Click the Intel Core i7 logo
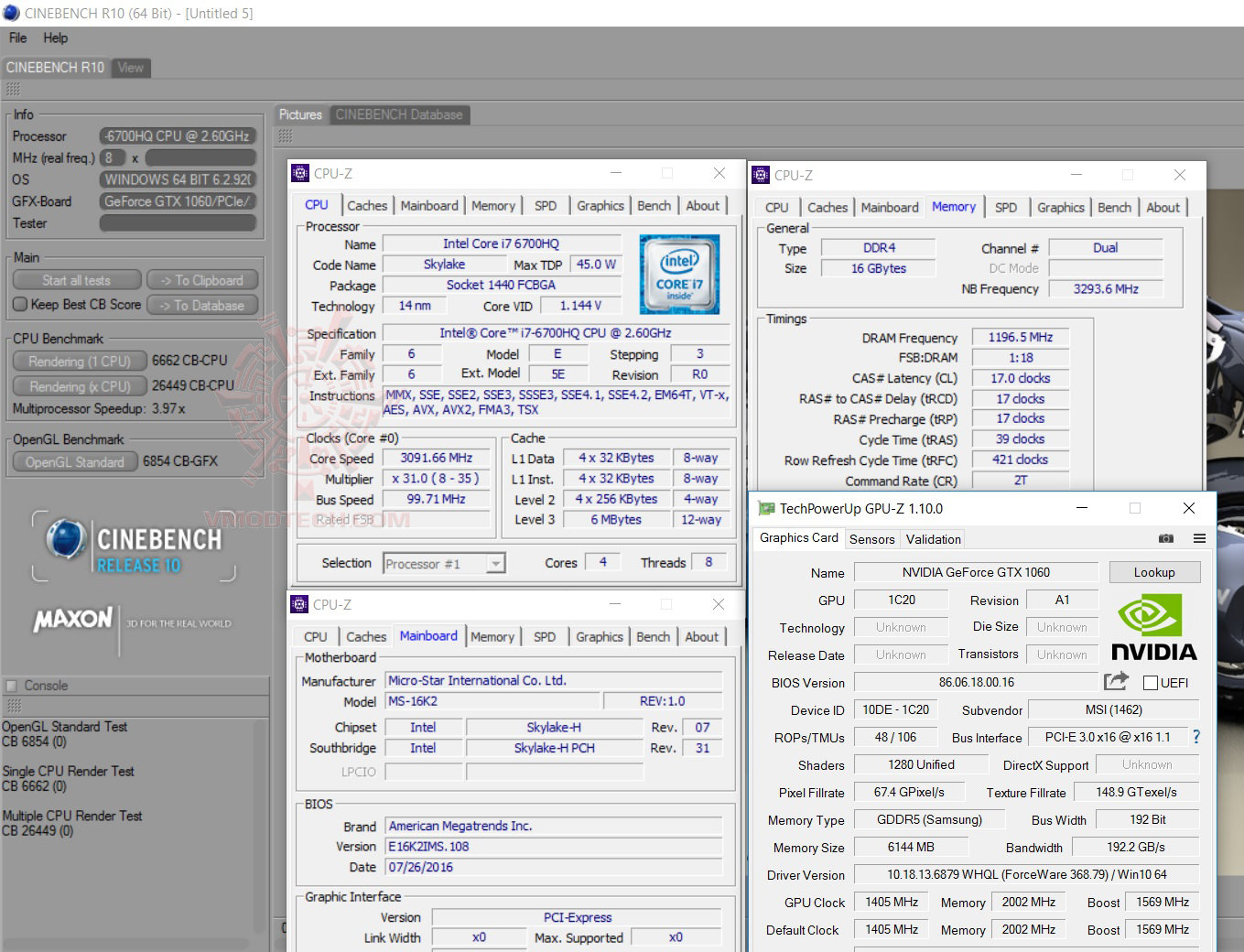1244x952 pixels. (x=679, y=274)
